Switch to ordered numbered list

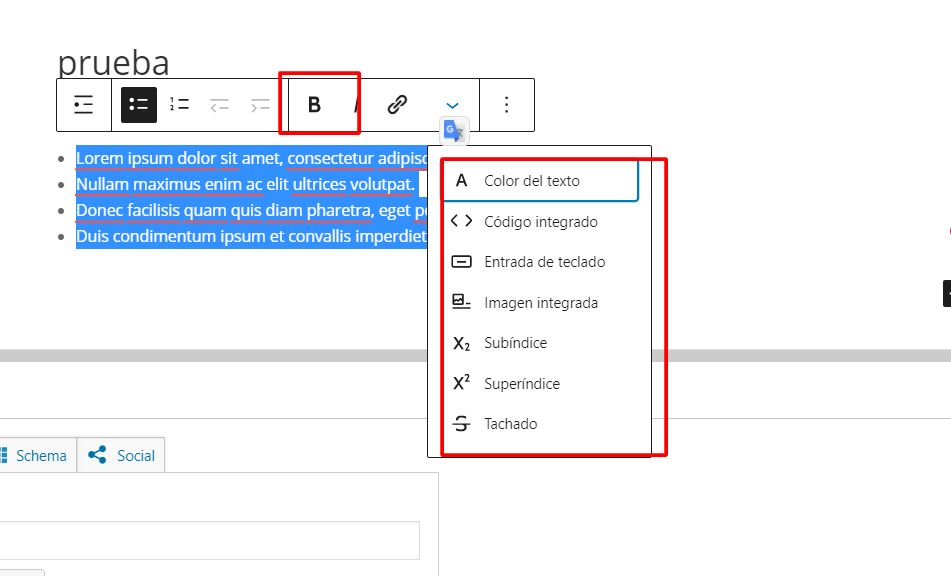click(x=179, y=105)
